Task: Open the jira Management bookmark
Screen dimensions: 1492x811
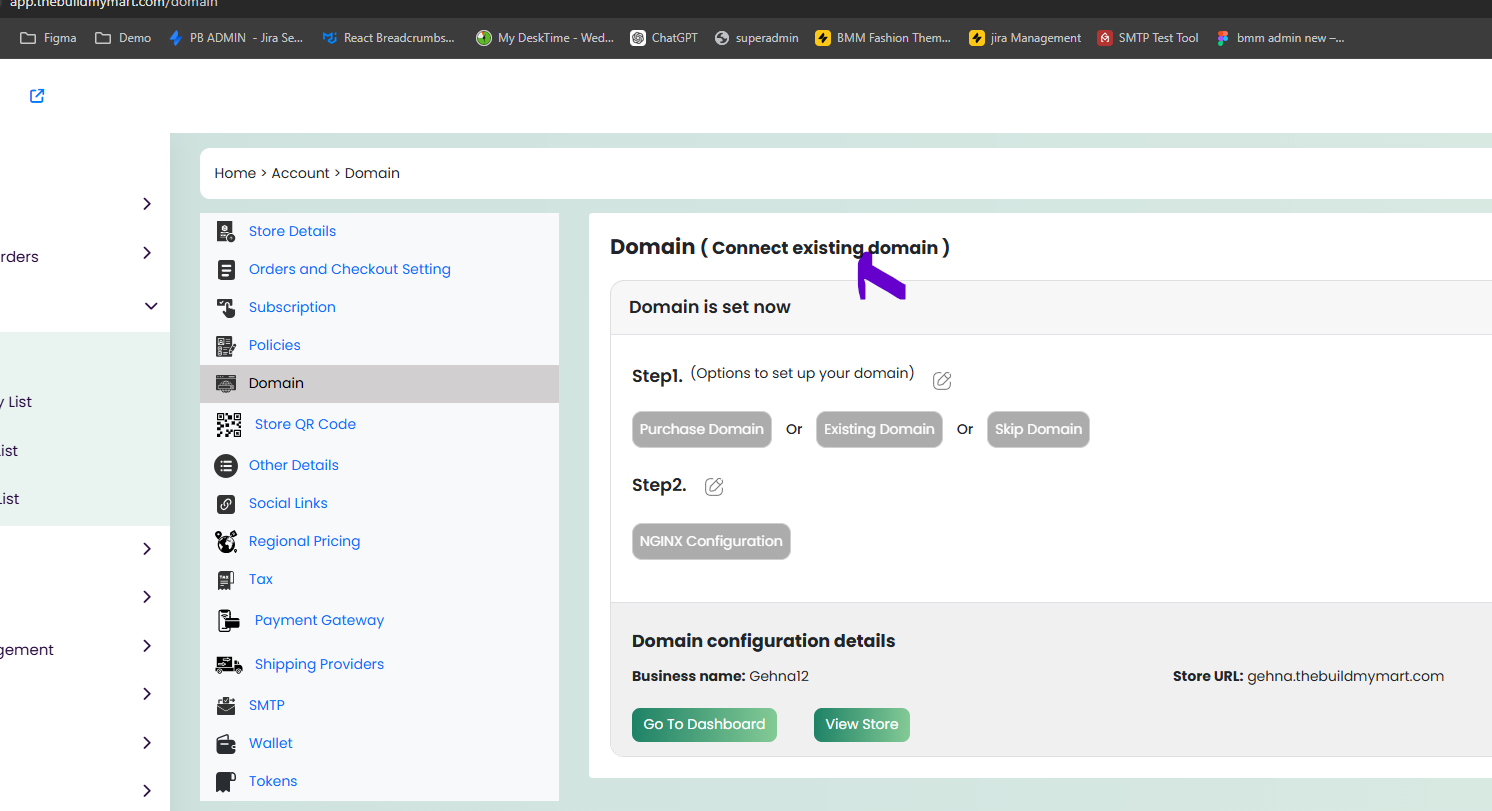Action: [x=1025, y=38]
